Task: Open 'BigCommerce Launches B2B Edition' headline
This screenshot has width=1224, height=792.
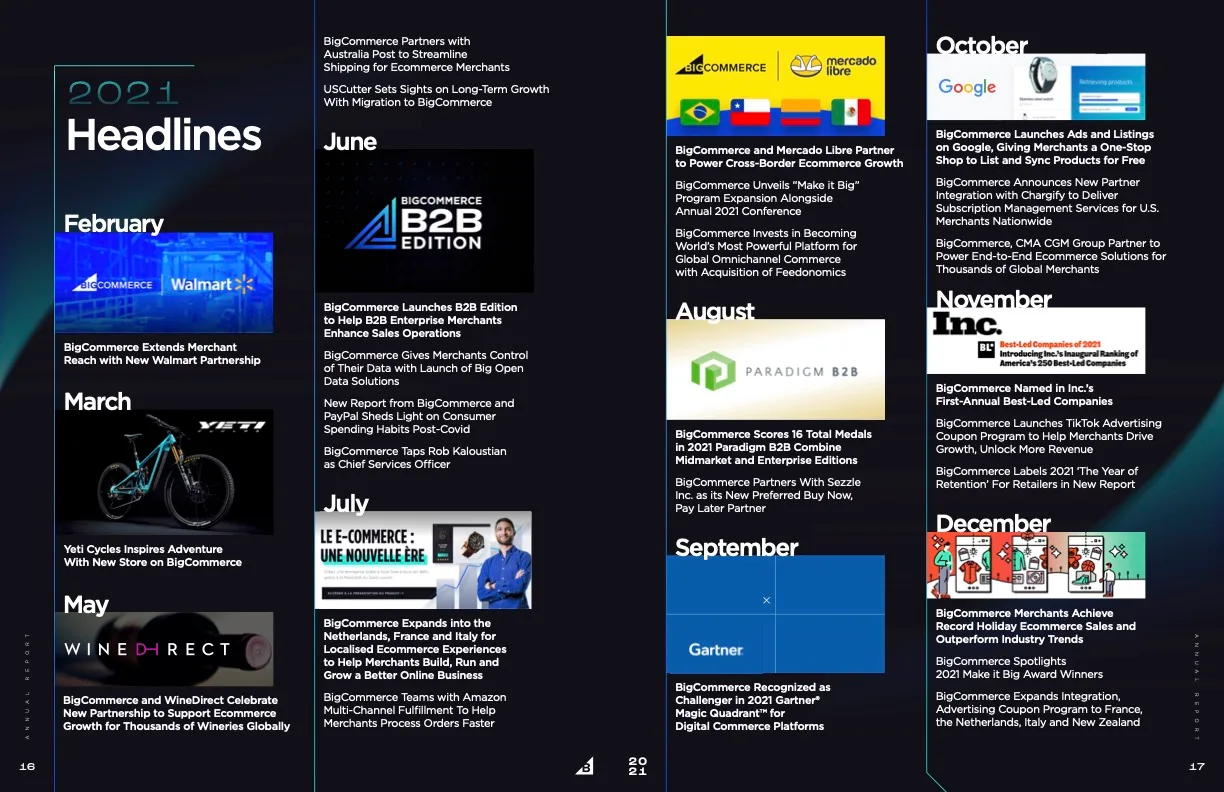Action: (x=421, y=320)
